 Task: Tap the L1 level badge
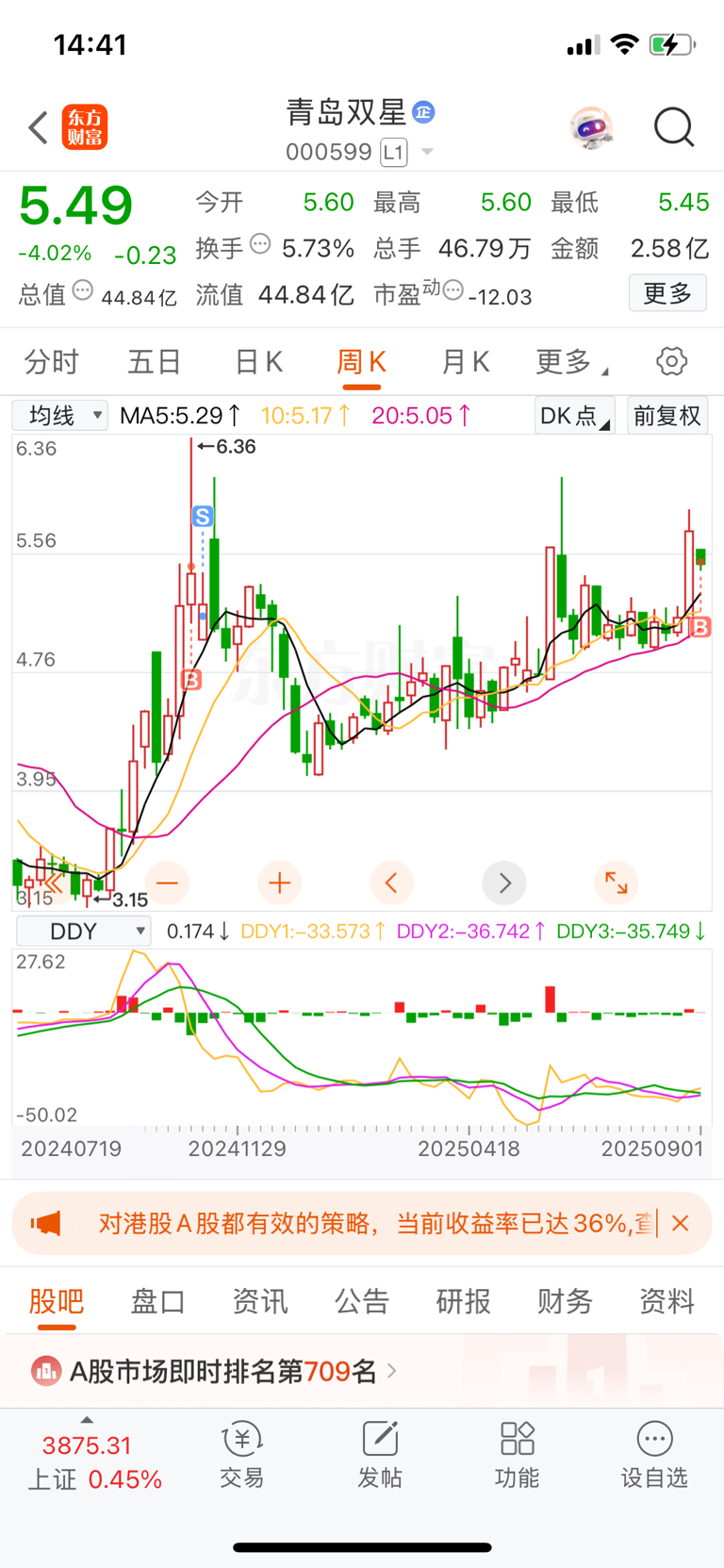pos(394,152)
